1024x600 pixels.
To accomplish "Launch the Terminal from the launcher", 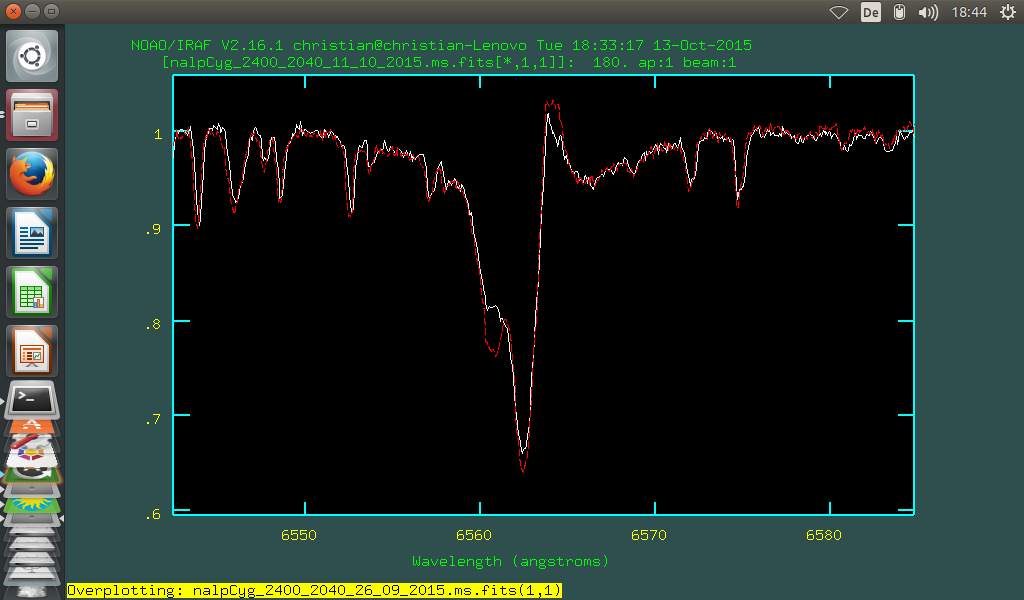I will click(x=32, y=400).
